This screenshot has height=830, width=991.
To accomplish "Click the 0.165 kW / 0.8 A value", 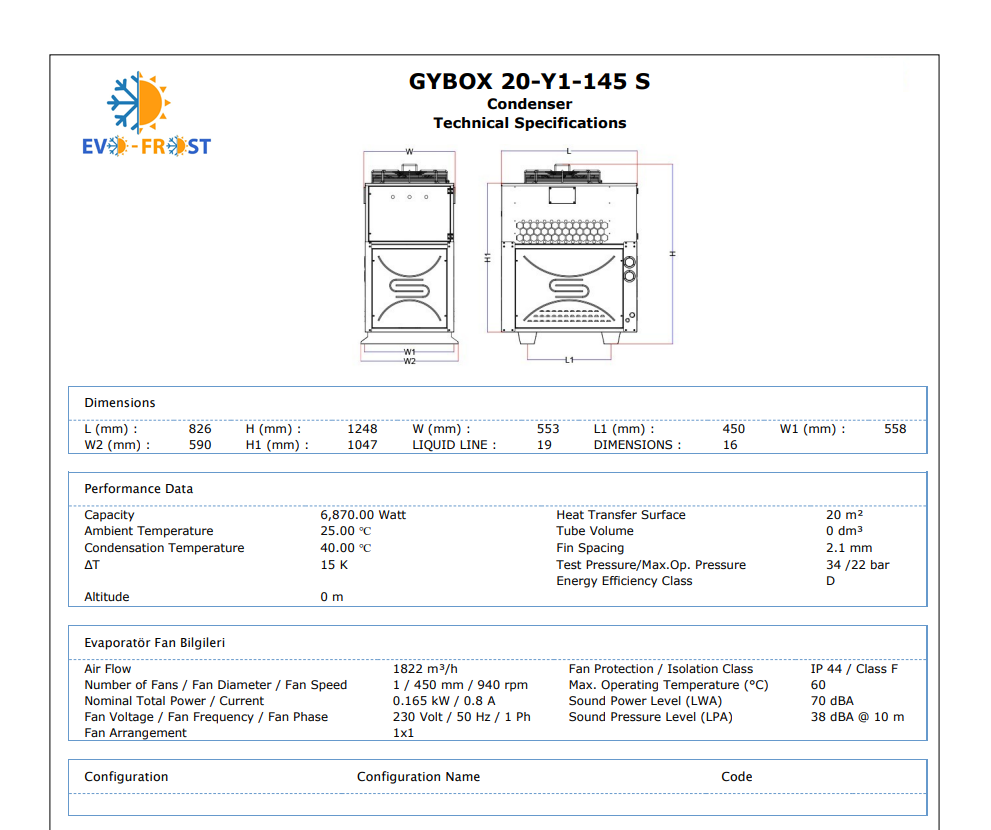I will tap(444, 701).
